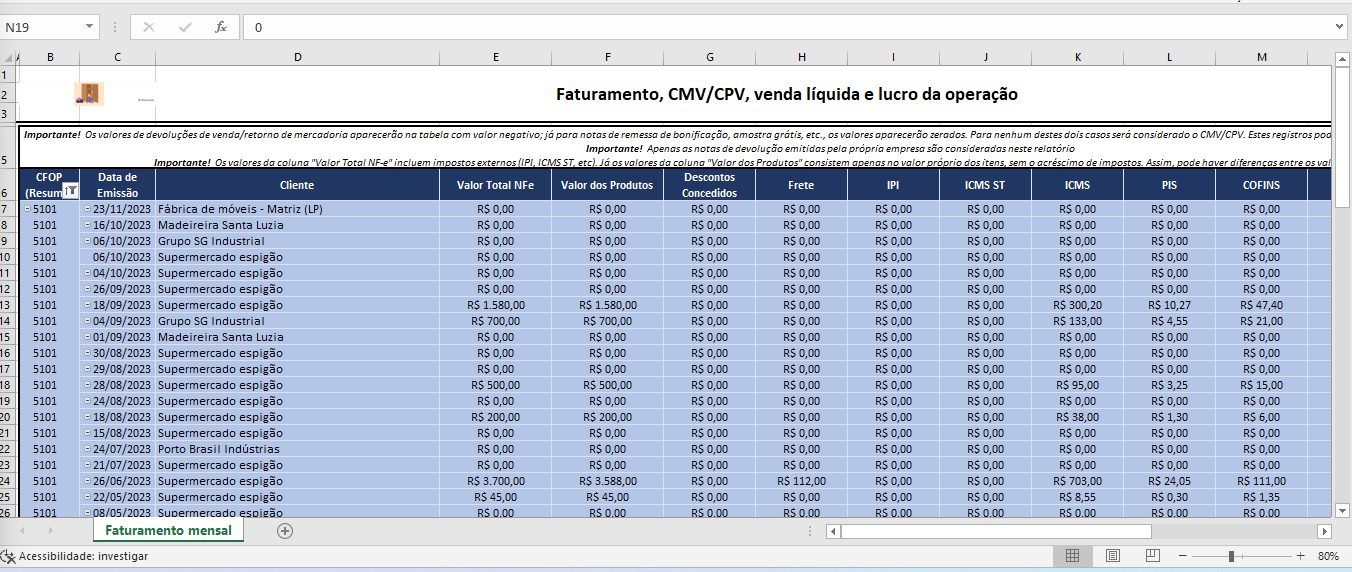This screenshot has height=572, width=1352.
Task: Select cell Fábrica de móveis - Matriz (LP)
Action: click(x=297, y=209)
